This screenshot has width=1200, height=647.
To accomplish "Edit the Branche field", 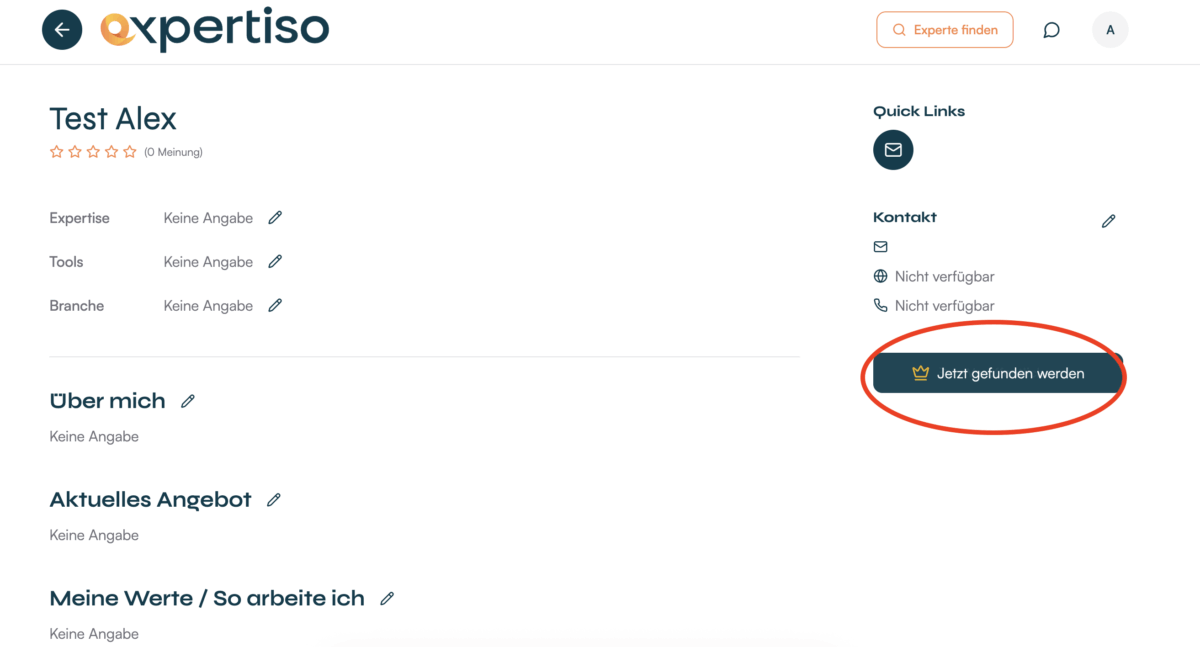I will coord(275,305).
